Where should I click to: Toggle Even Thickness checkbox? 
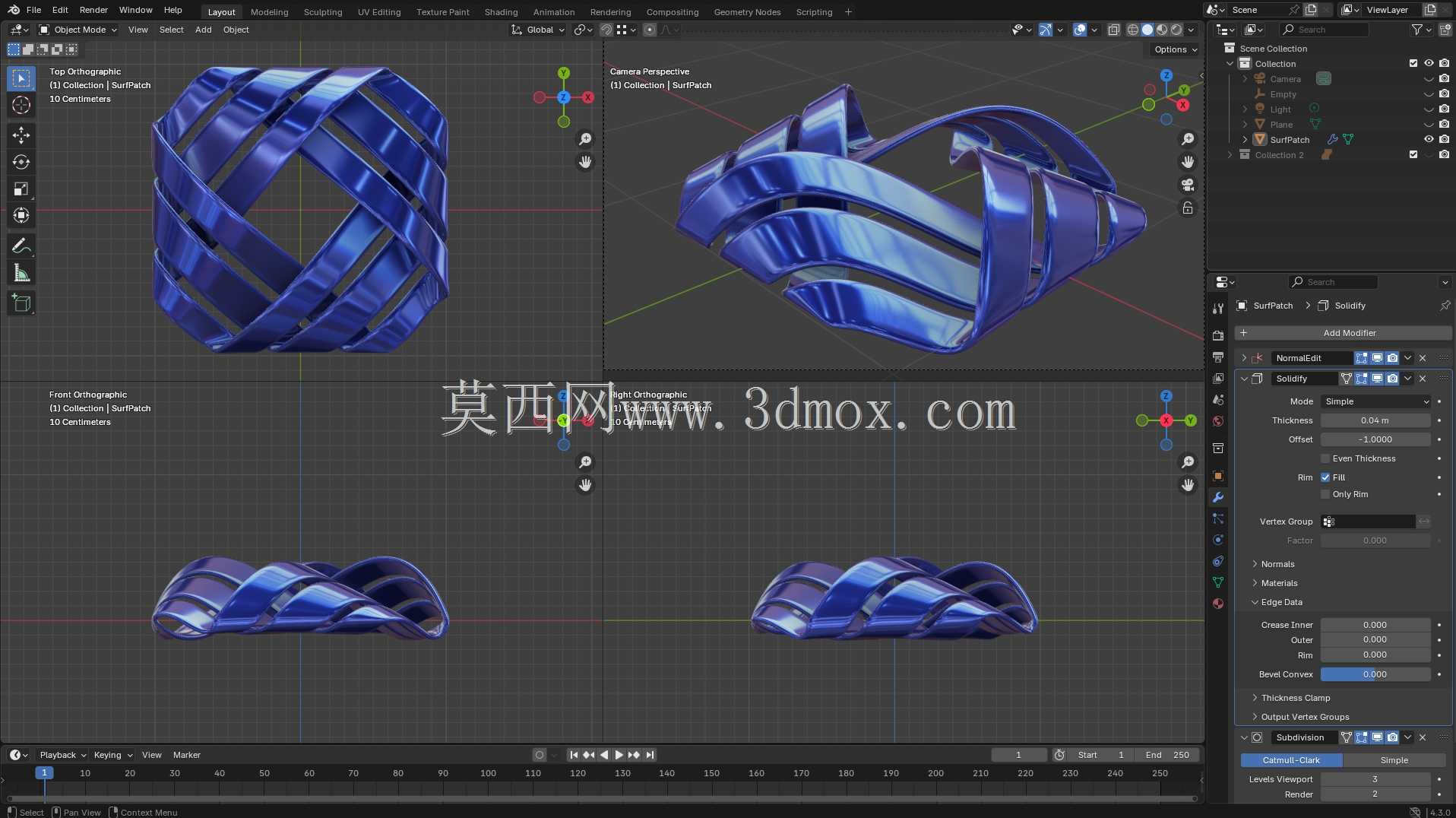point(1325,458)
